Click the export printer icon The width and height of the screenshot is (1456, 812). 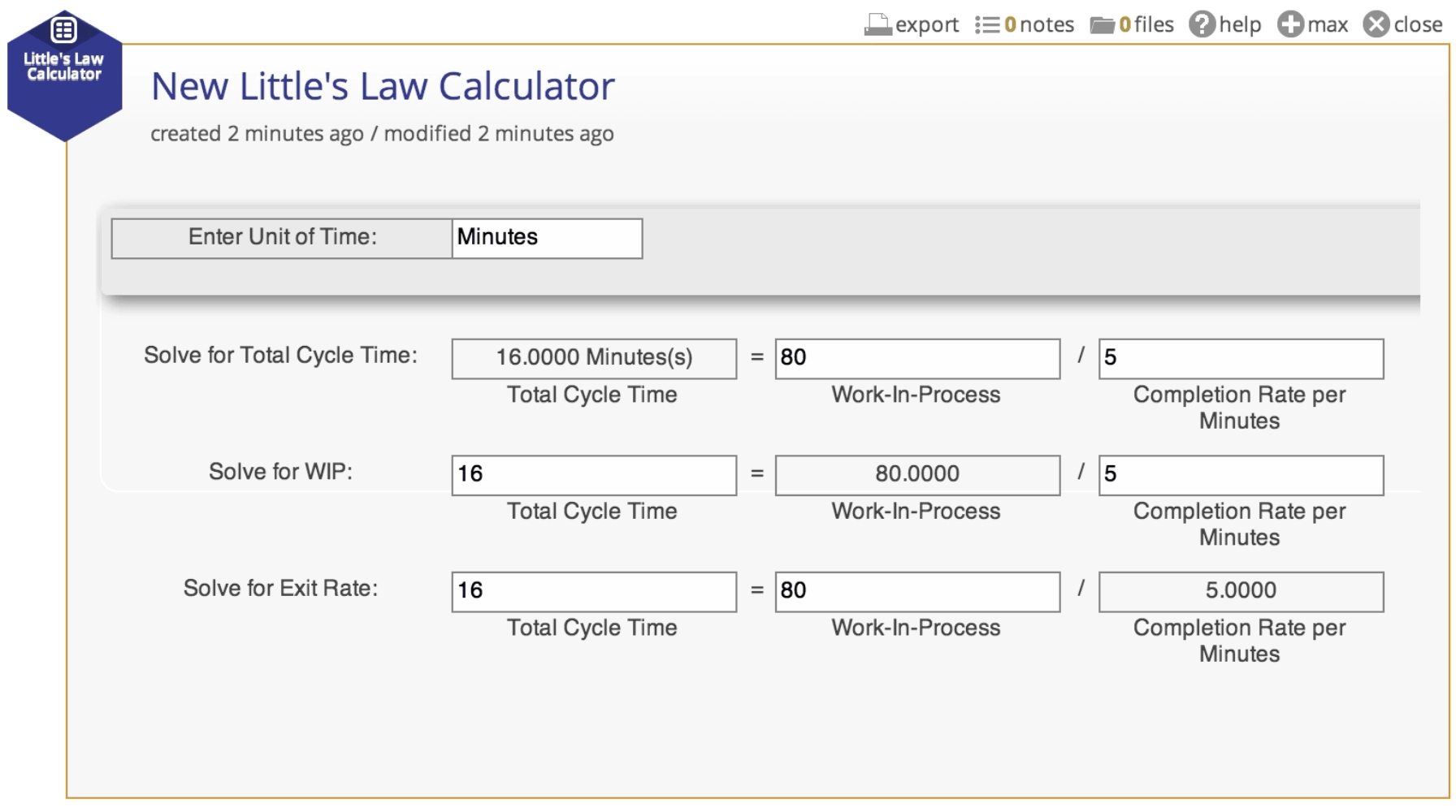pos(877,25)
